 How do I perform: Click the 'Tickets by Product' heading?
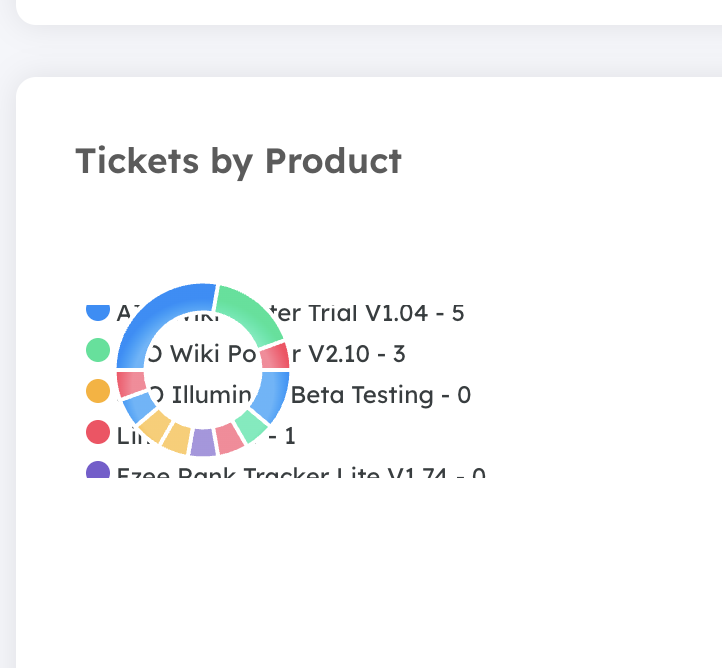238,161
